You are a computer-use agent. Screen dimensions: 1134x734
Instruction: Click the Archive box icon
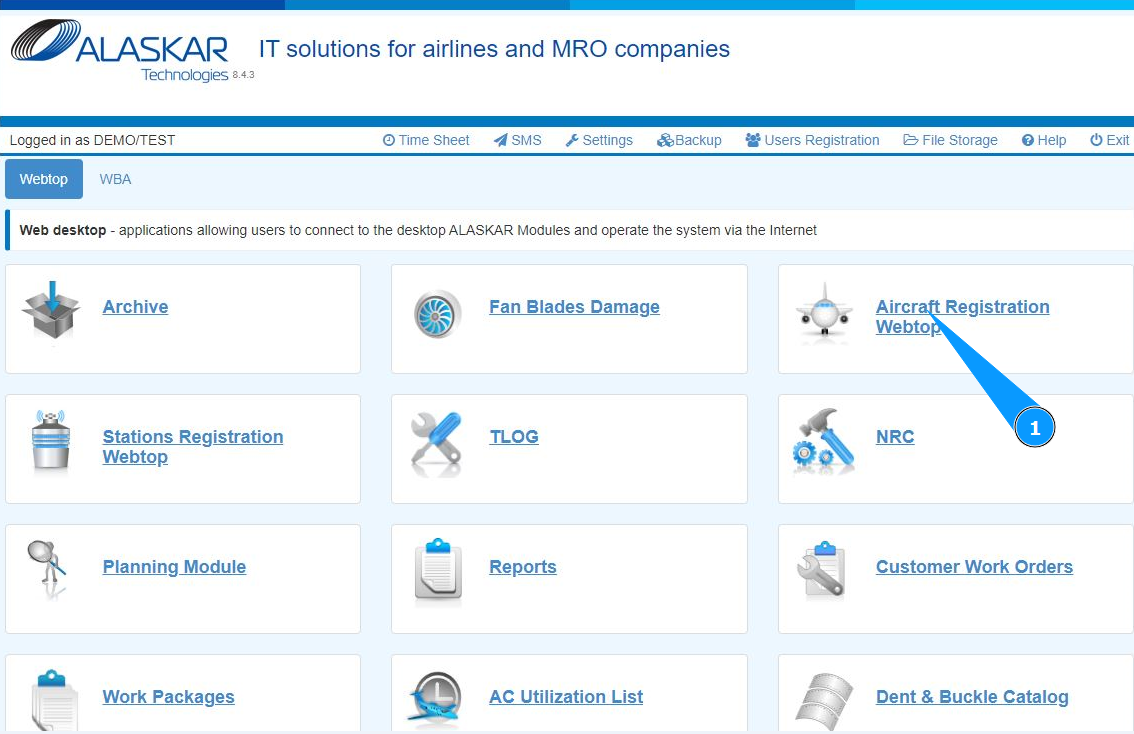tap(51, 311)
